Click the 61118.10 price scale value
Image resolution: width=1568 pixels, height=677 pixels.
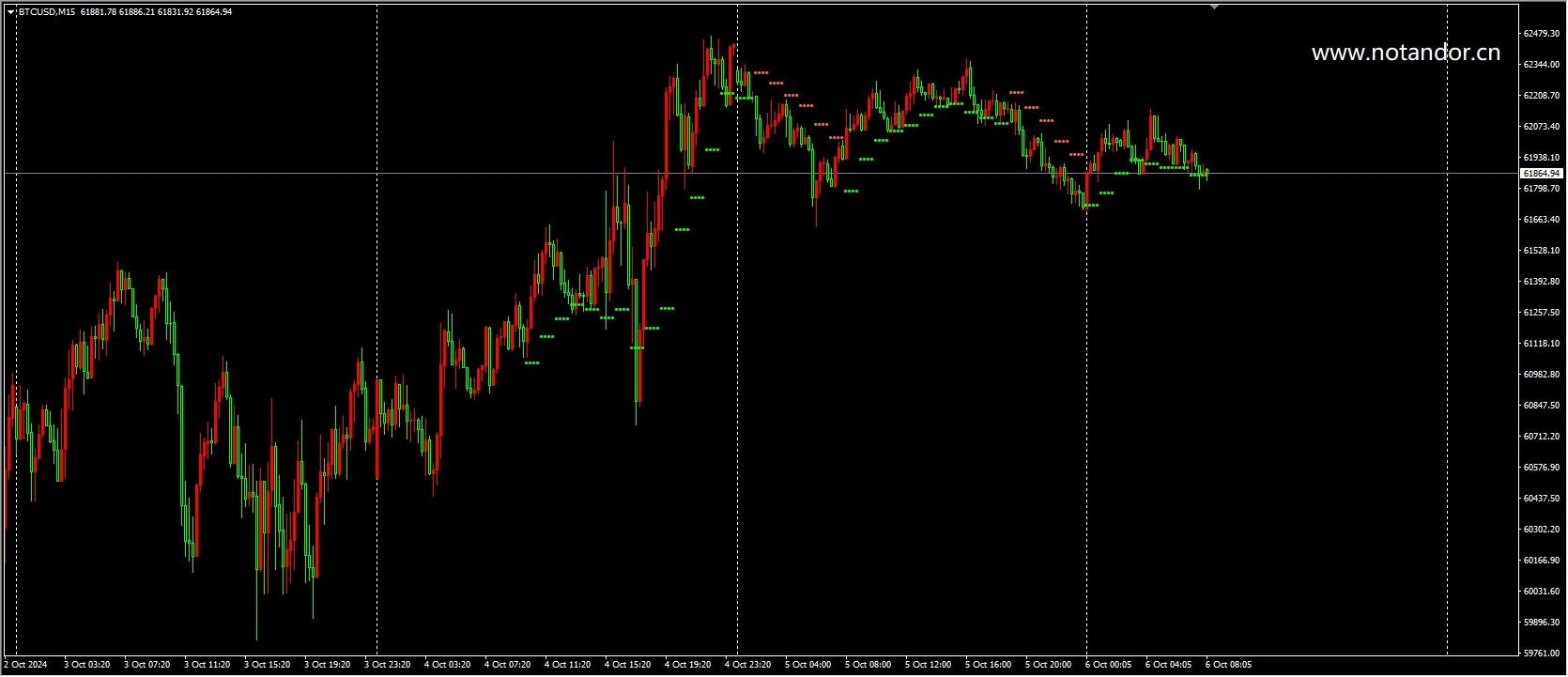pyautogui.click(x=1541, y=344)
